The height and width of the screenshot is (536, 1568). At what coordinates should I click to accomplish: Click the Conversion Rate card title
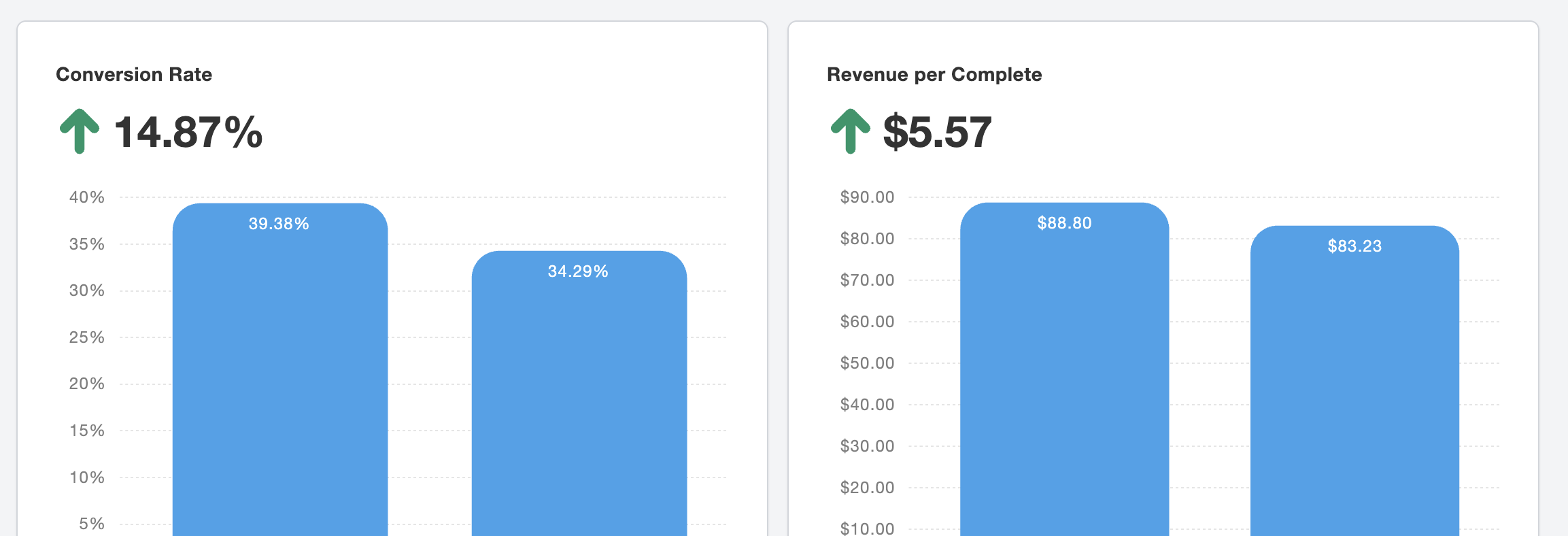pos(134,74)
